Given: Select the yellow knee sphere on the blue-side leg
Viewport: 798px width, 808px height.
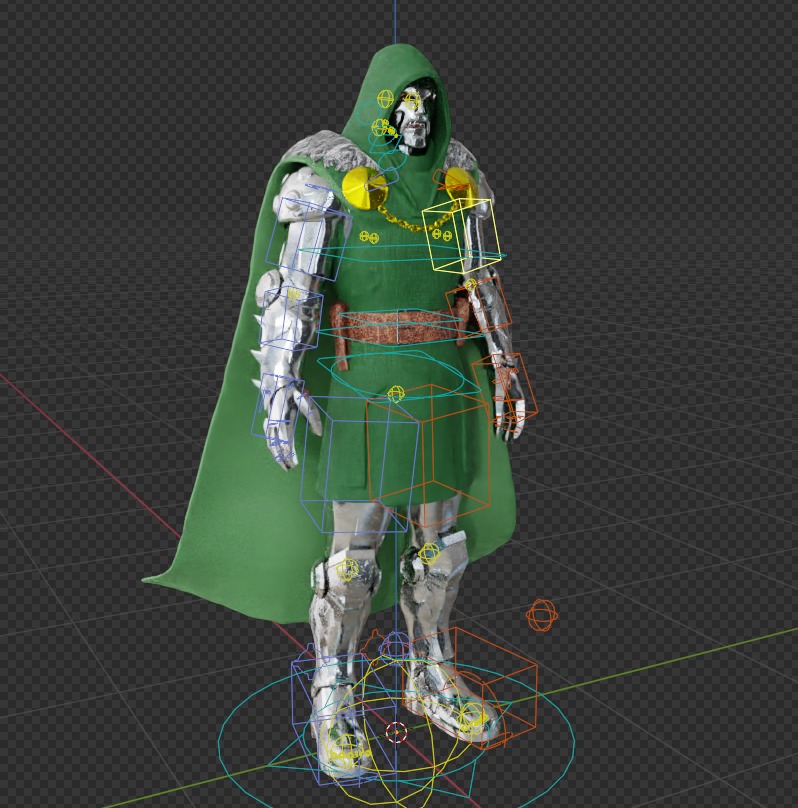Looking at the screenshot, I should coord(347,568).
